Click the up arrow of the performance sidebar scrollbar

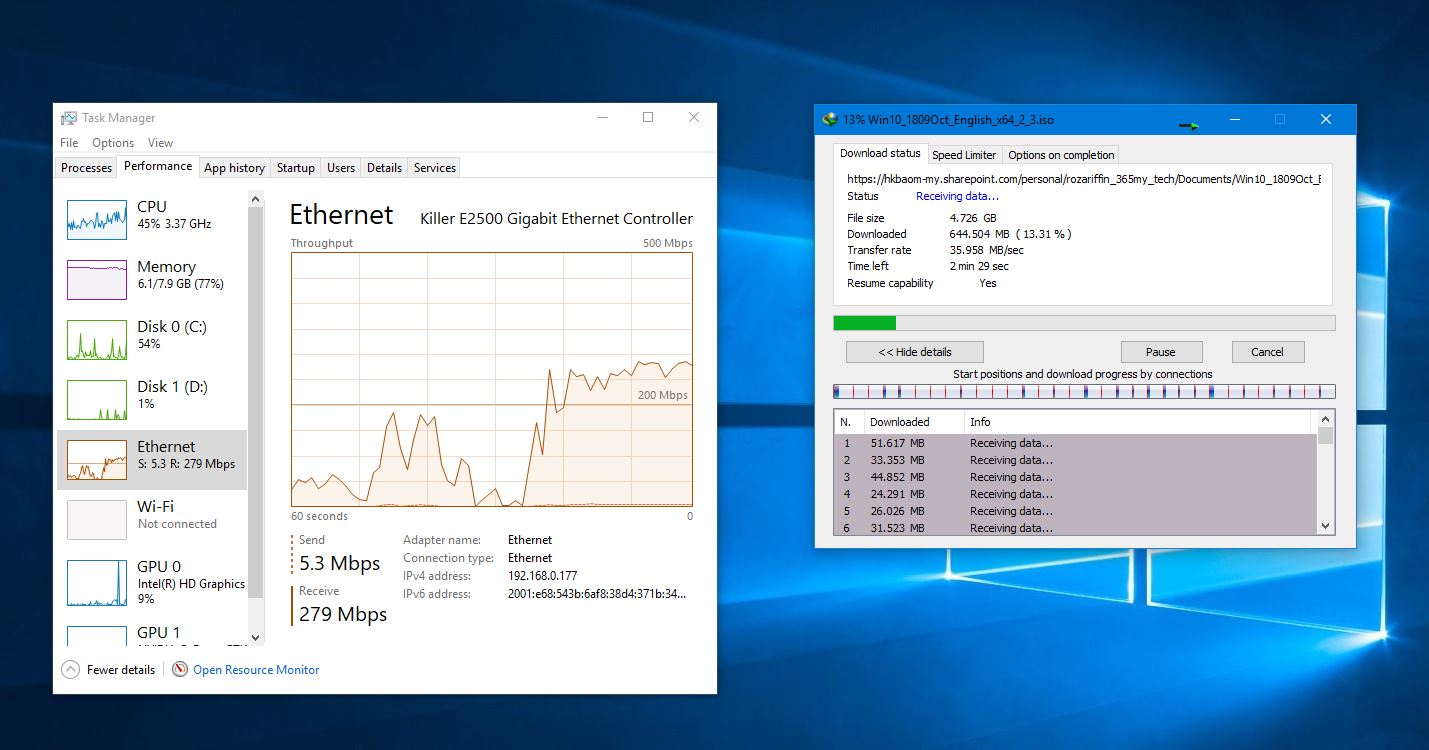coord(255,198)
